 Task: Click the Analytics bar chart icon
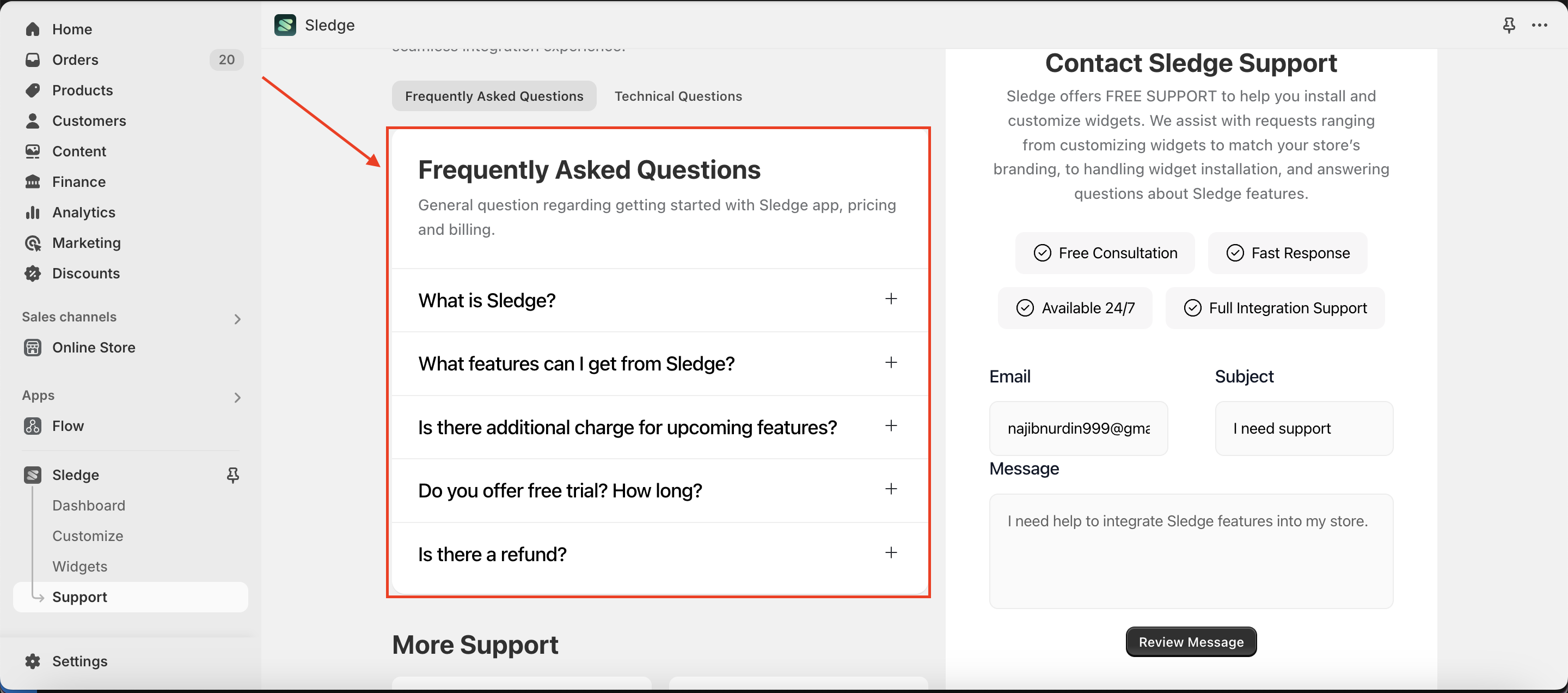coord(32,212)
